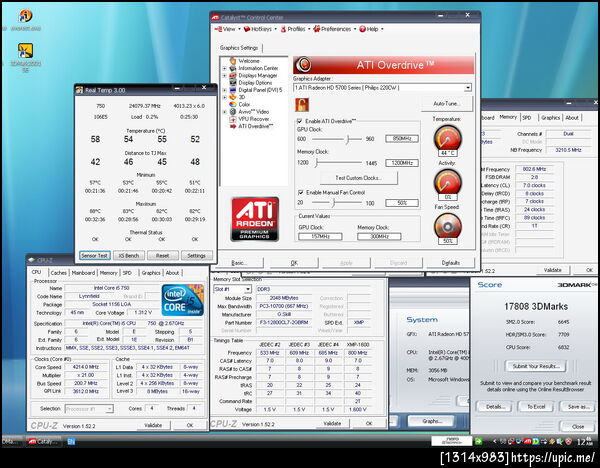Click Basic button in Catalyst
Image resolution: width=600 pixels, height=468 pixels.
(x=239, y=263)
